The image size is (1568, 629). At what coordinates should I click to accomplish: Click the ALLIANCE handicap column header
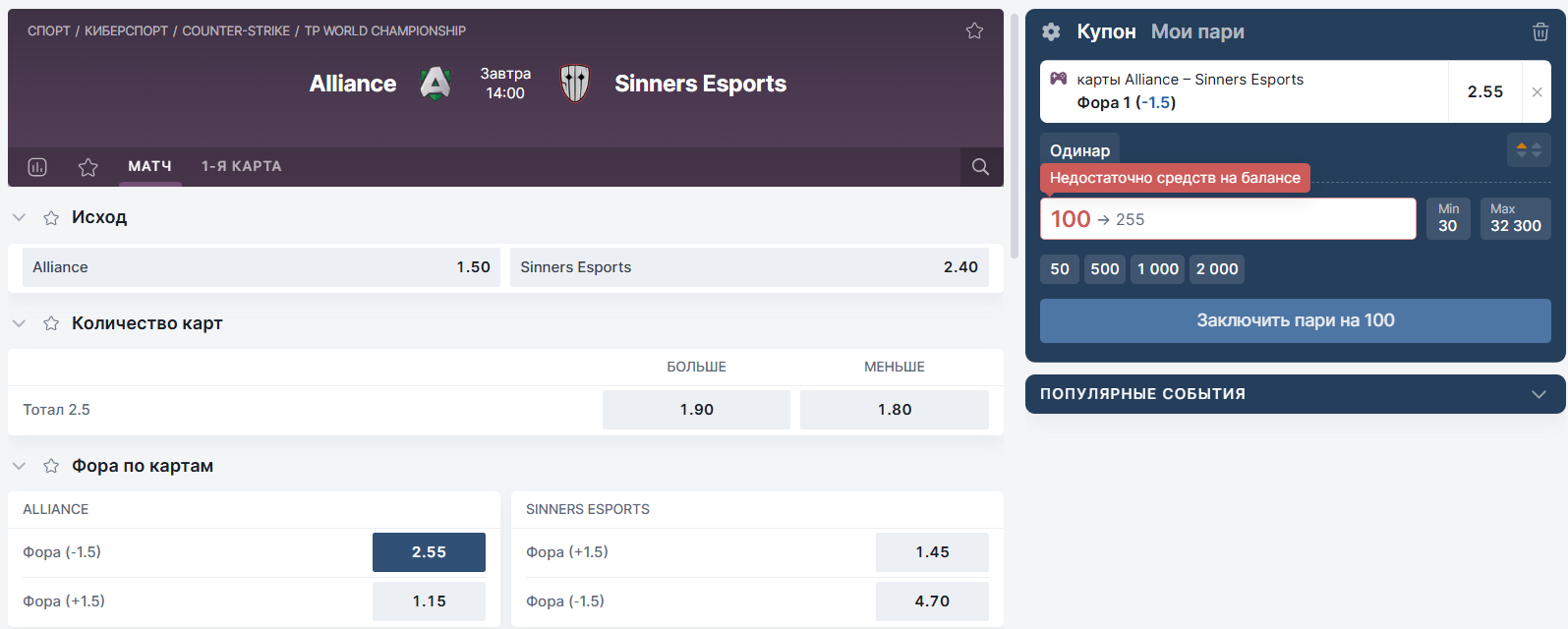pos(56,509)
